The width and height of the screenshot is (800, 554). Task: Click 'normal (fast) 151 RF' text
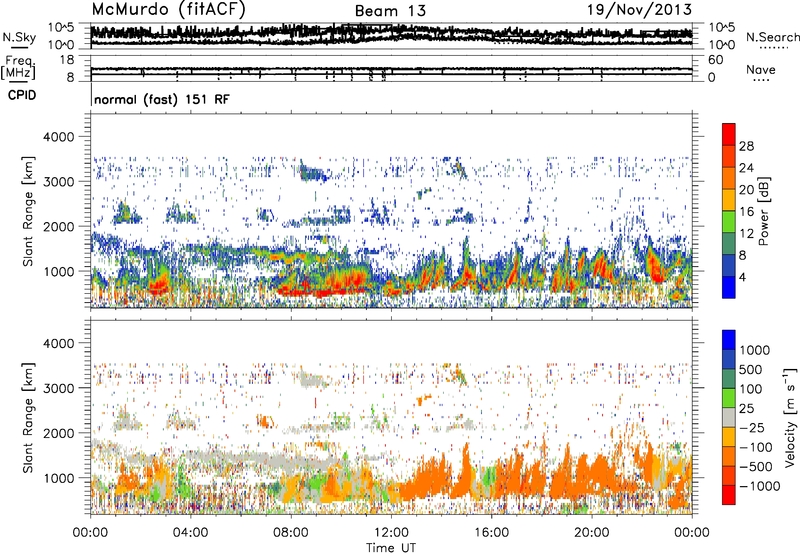pos(162,99)
